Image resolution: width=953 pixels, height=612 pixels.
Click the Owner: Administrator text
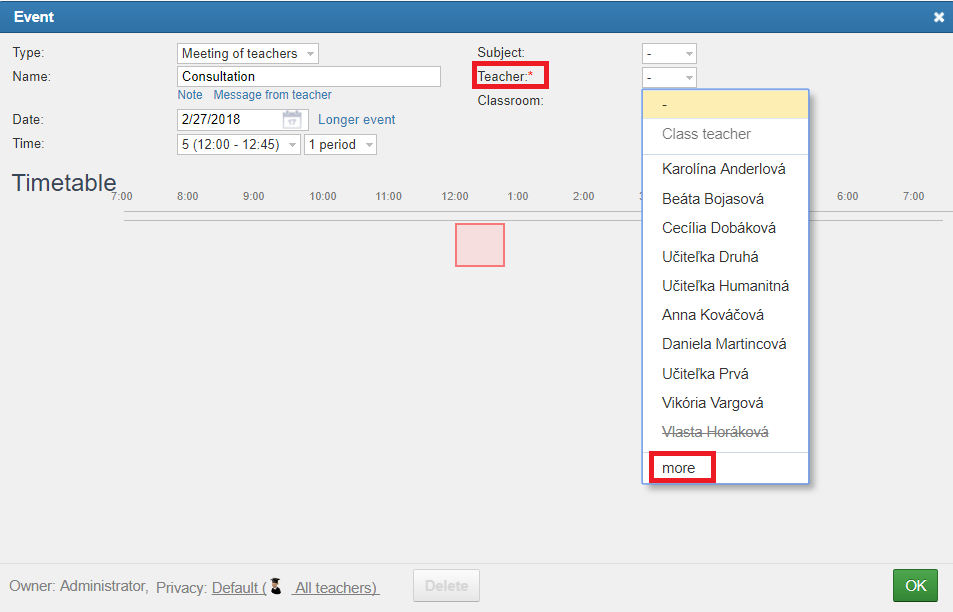coord(78,586)
